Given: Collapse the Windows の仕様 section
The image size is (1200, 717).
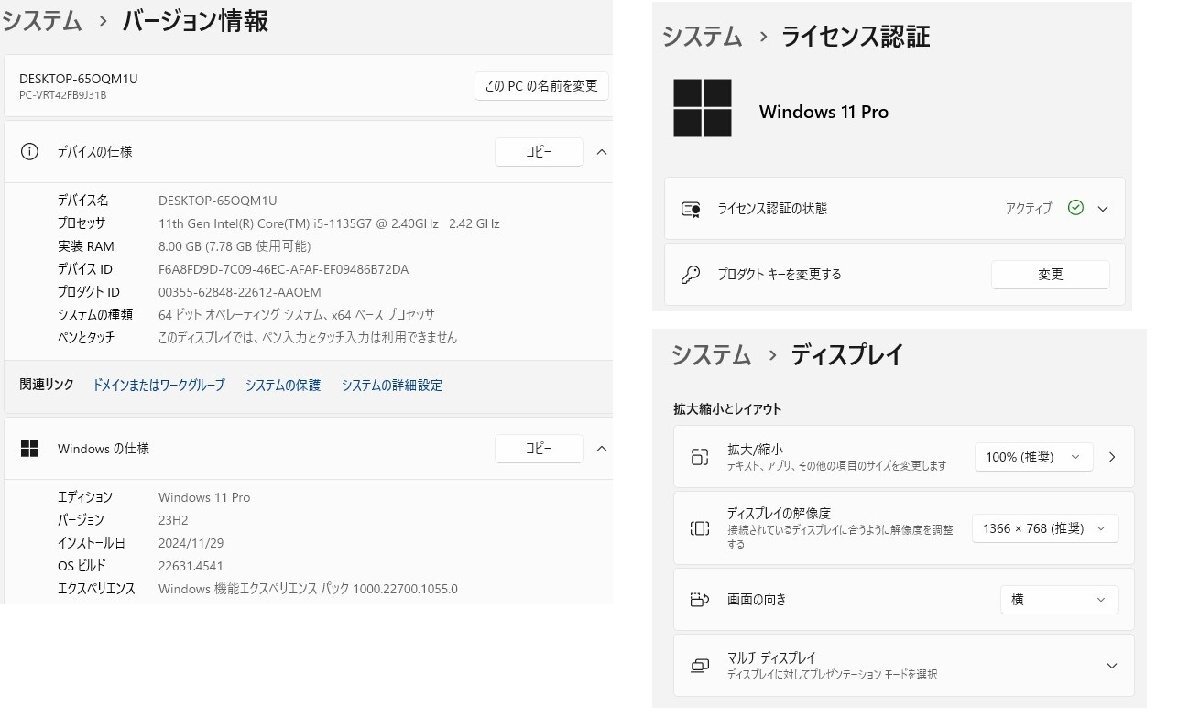Looking at the screenshot, I should (601, 448).
